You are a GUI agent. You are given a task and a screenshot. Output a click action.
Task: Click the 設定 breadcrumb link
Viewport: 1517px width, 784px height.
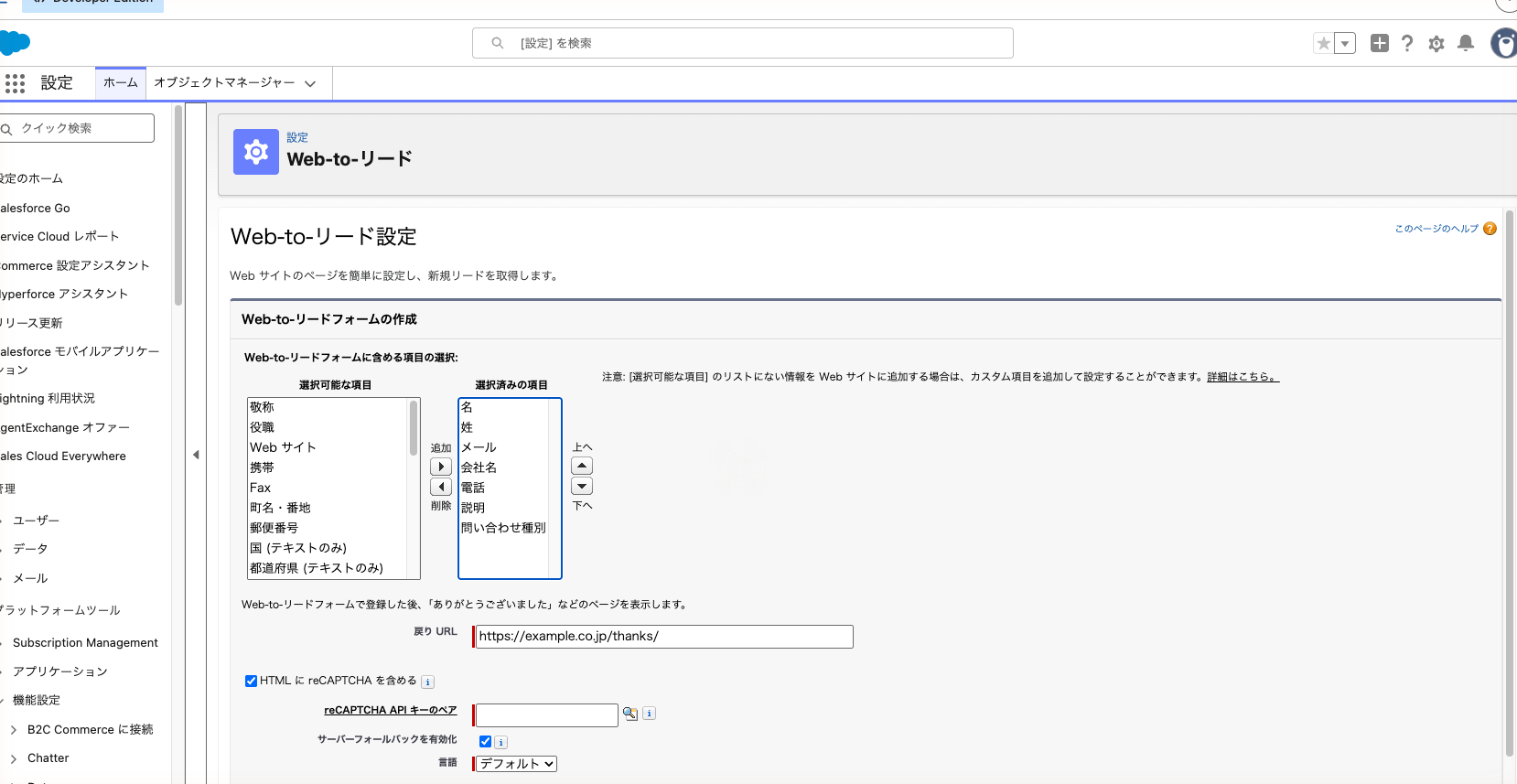coord(297,137)
